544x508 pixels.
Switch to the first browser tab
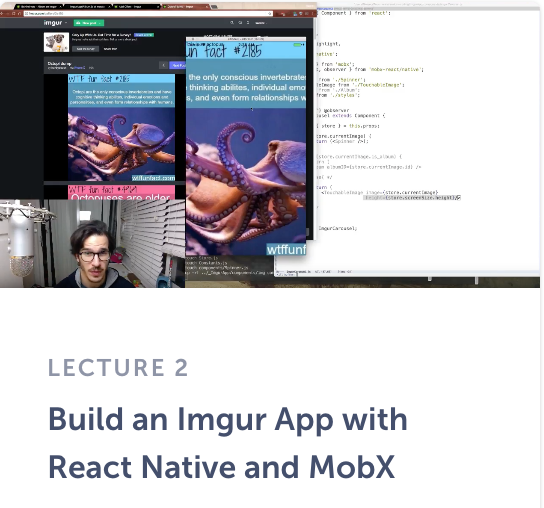[x=39, y=7]
